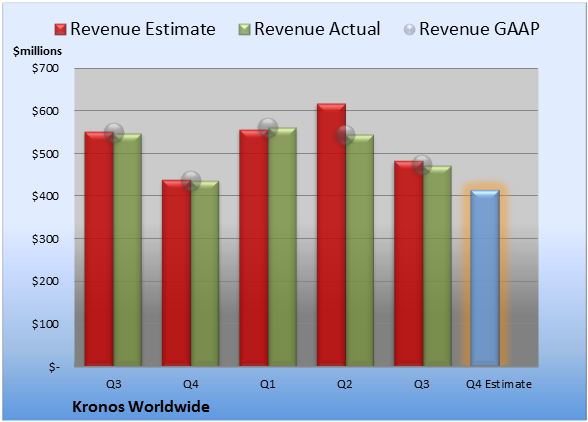Select the red Revenue Estimate bar above Q1

254,248
